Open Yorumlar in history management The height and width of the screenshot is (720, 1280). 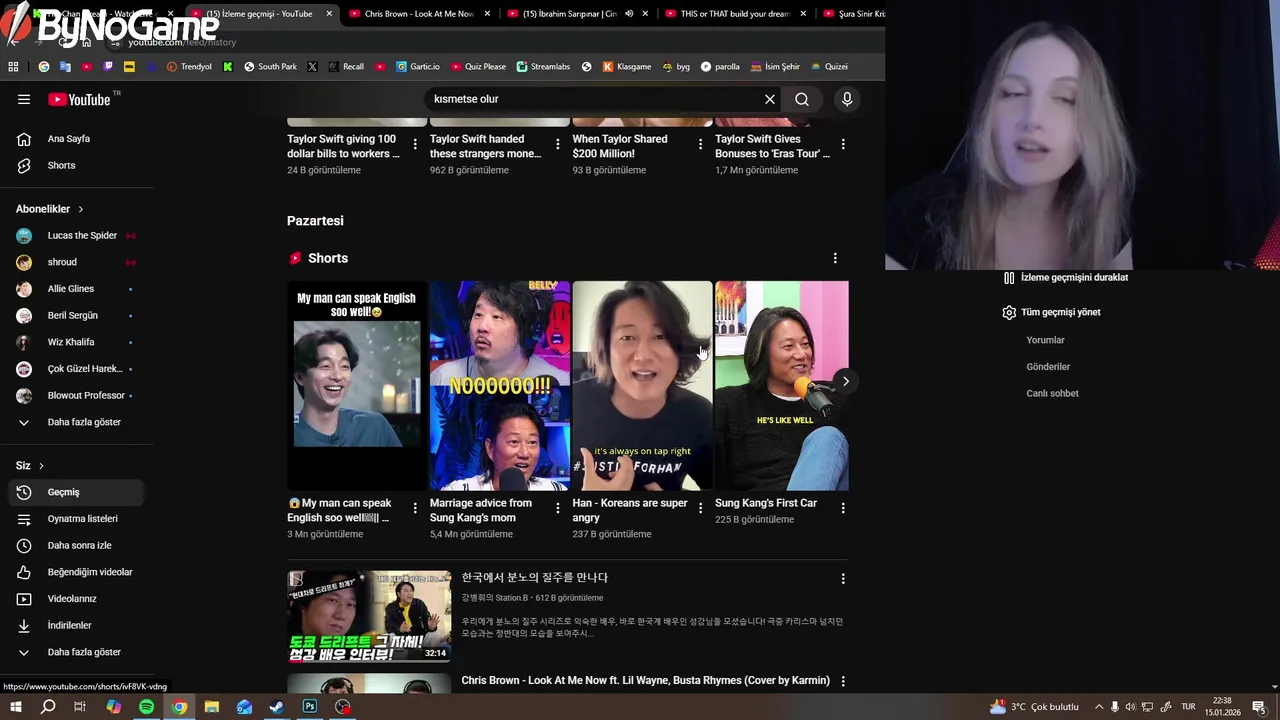pos(1045,340)
